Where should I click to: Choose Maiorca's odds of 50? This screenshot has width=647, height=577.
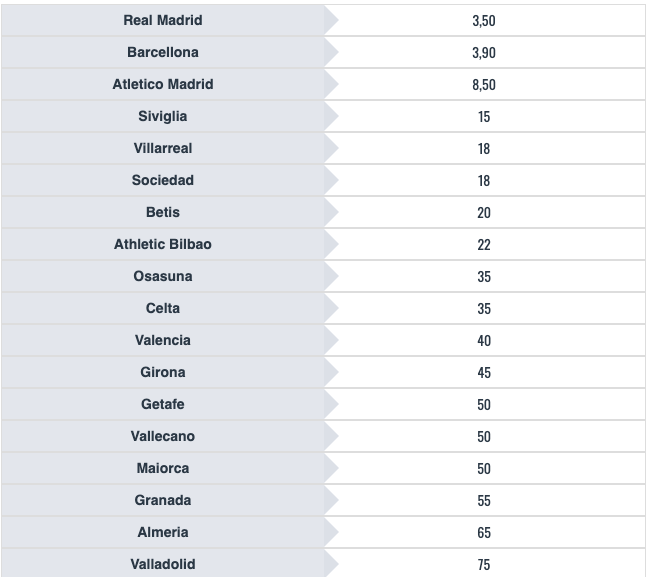[484, 468]
